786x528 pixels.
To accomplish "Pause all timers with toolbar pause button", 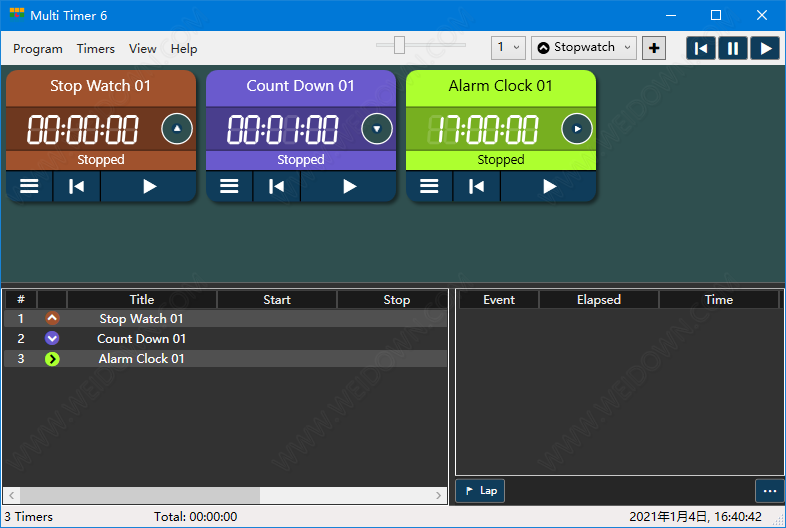I will pyautogui.click(x=732, y=49).
